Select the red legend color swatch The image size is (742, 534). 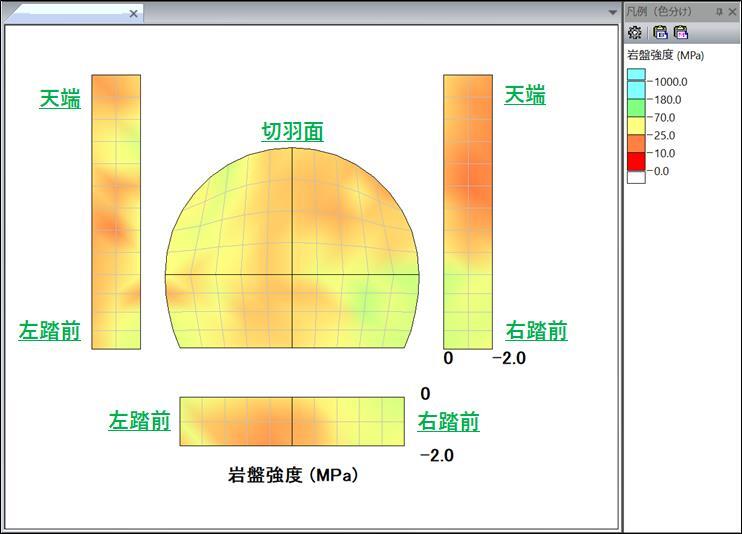pos(636,160)
